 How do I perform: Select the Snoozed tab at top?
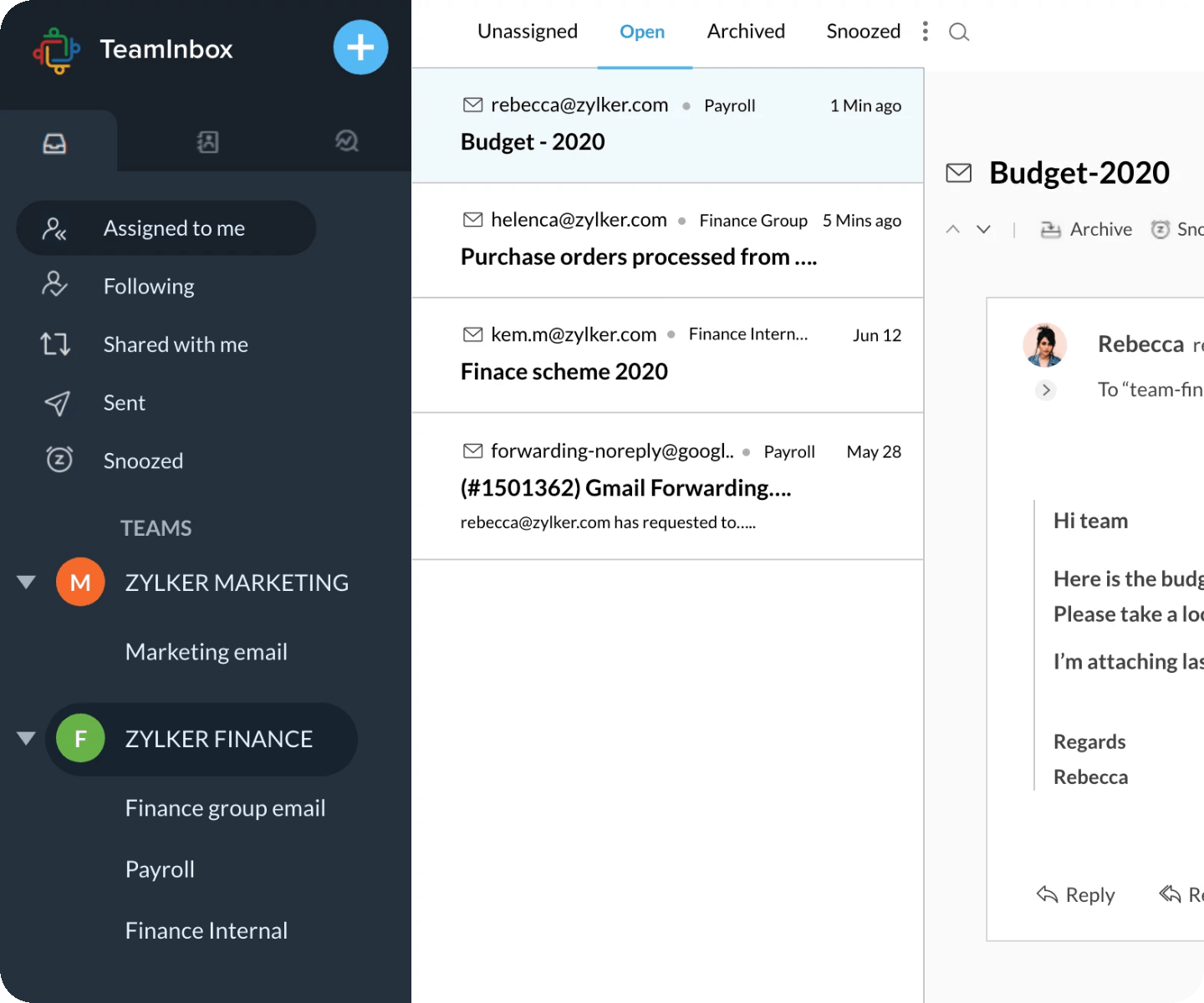pyautogui.click(x=863, y=32)
